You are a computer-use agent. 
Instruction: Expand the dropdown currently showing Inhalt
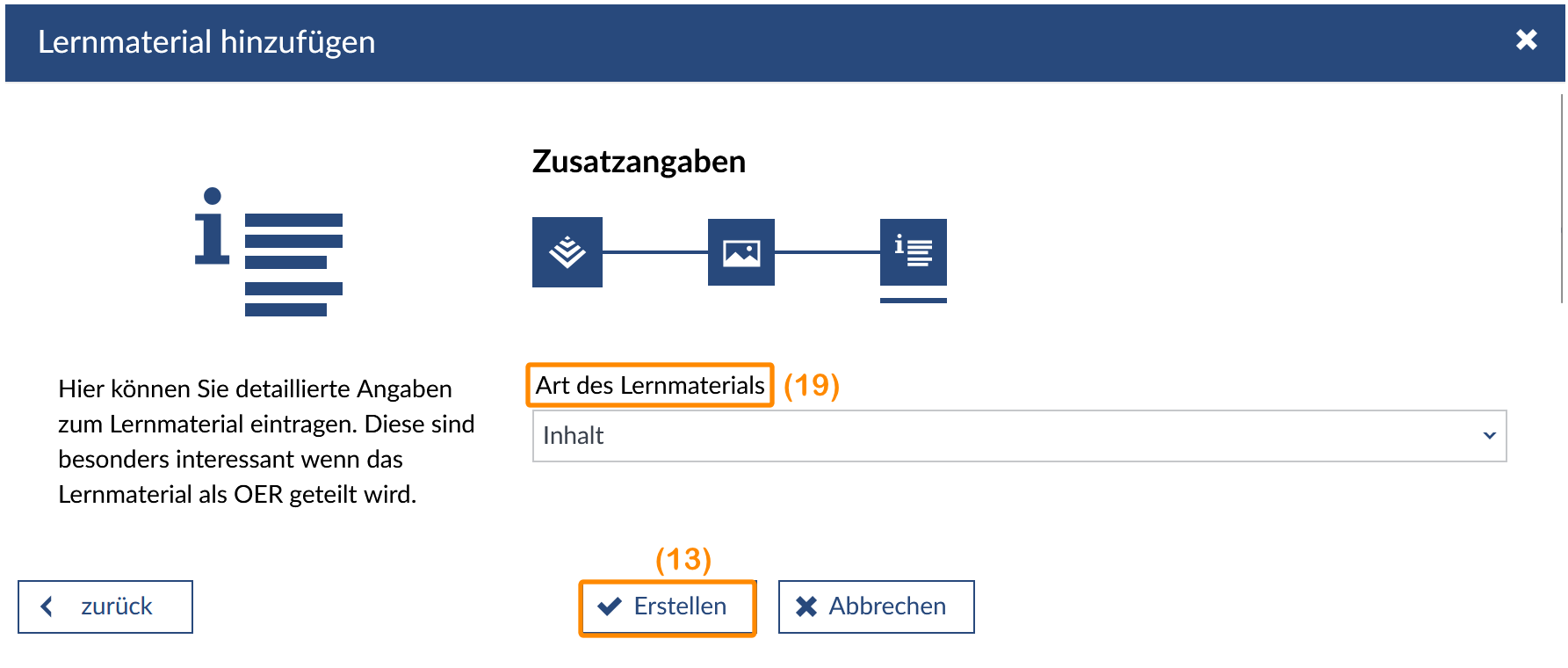point(1019,435)
